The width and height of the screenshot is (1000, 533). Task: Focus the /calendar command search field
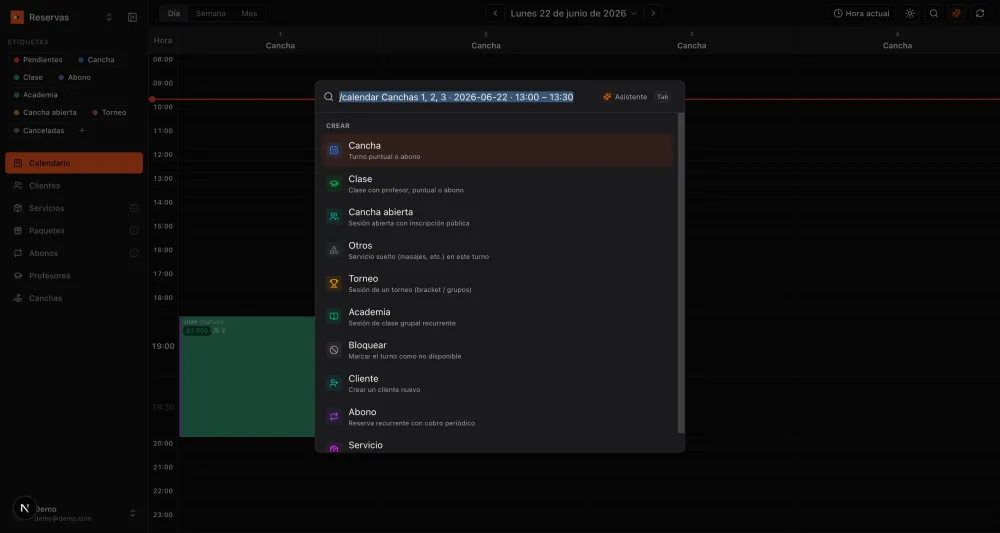pyautogui.click(x=457, y=97)
